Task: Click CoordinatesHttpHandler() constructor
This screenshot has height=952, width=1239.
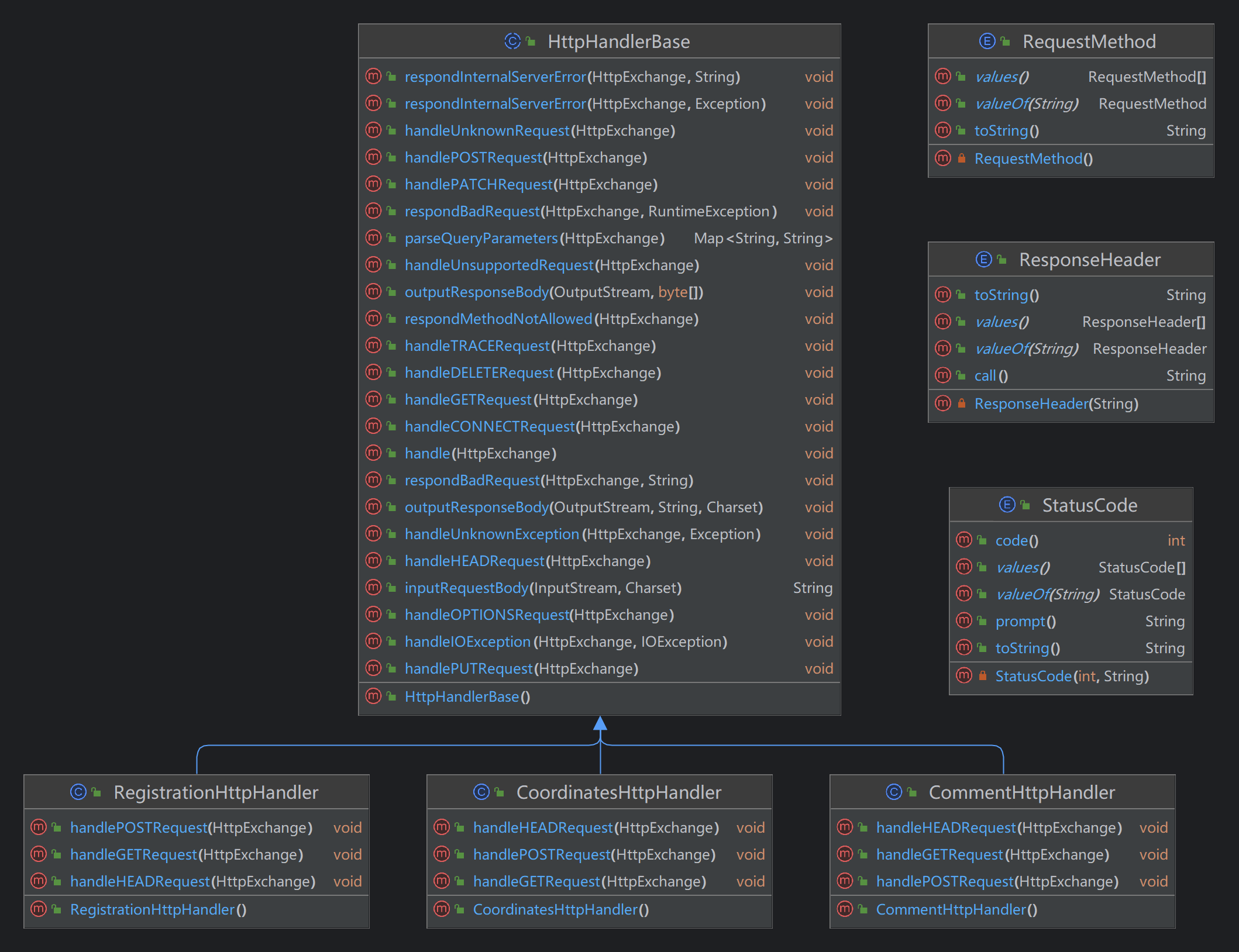Action: (x=561, y=909)
